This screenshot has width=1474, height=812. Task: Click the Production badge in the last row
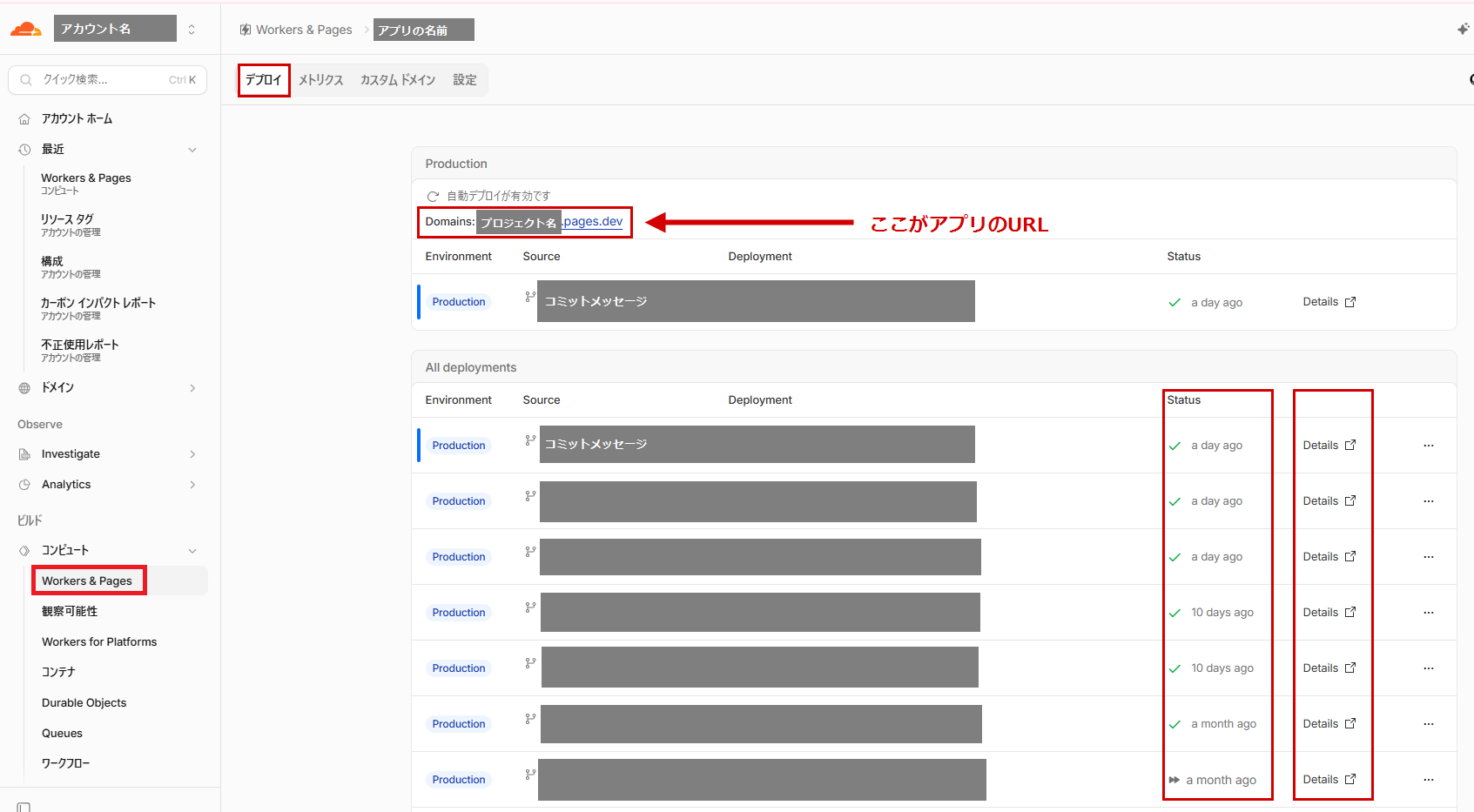point(459,780)
